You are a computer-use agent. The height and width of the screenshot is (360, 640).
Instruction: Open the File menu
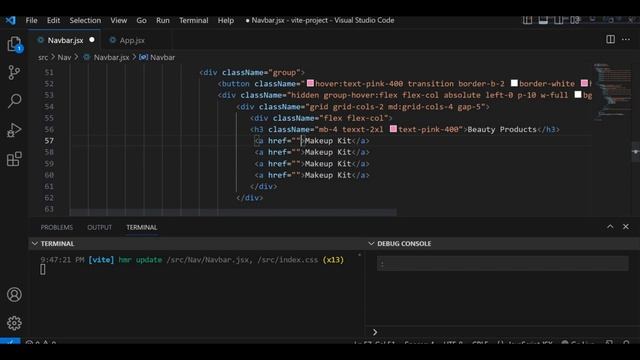(x=31, y=20)
